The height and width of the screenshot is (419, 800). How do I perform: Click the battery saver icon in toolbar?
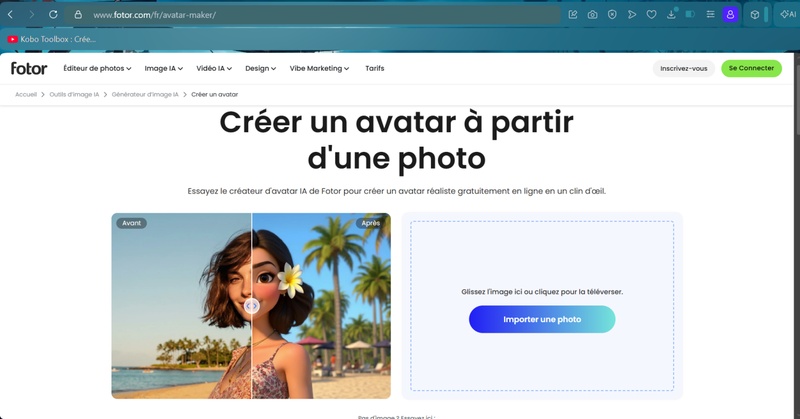(690, 15)
